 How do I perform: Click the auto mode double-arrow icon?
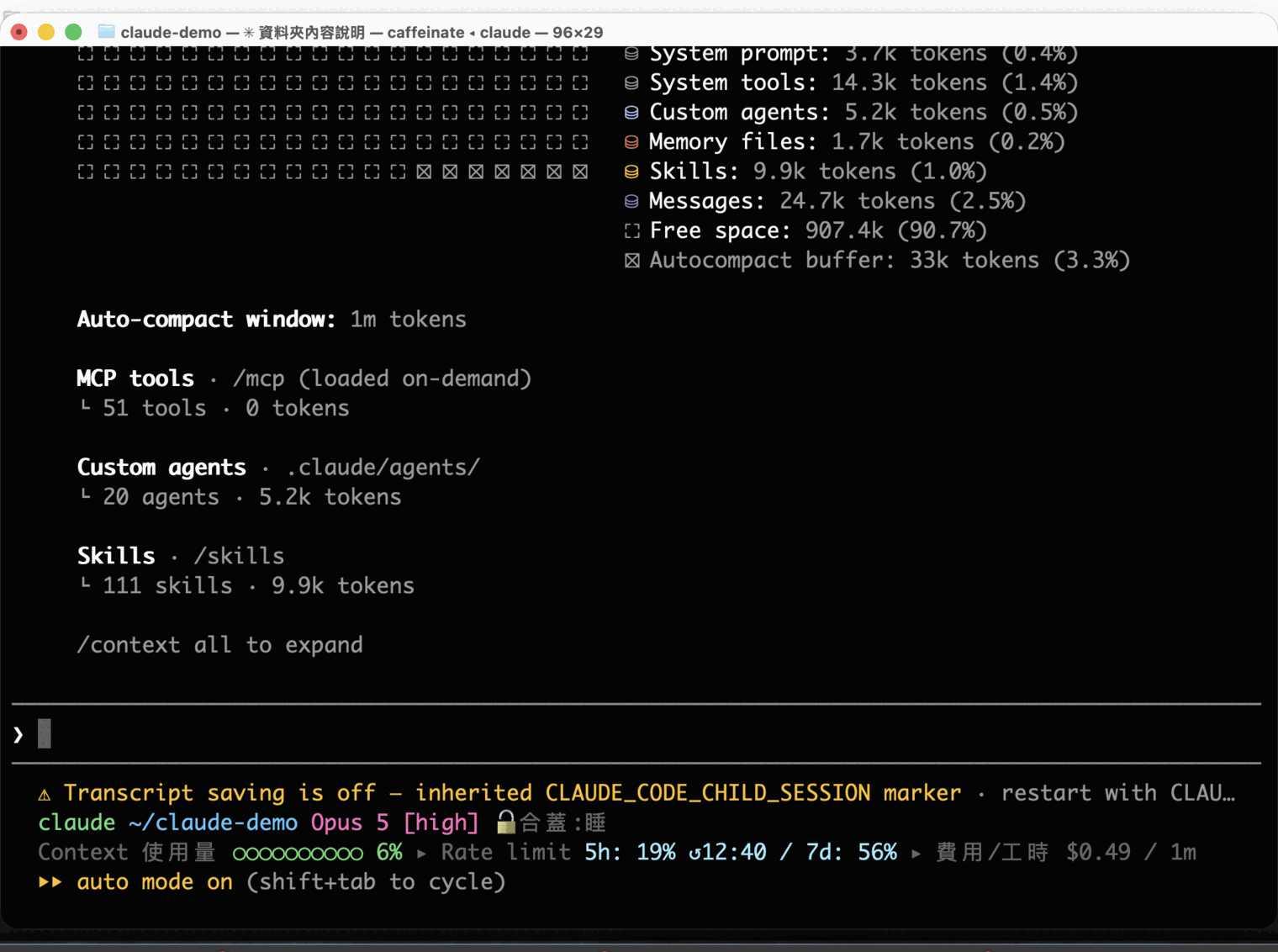coord(50,882)
